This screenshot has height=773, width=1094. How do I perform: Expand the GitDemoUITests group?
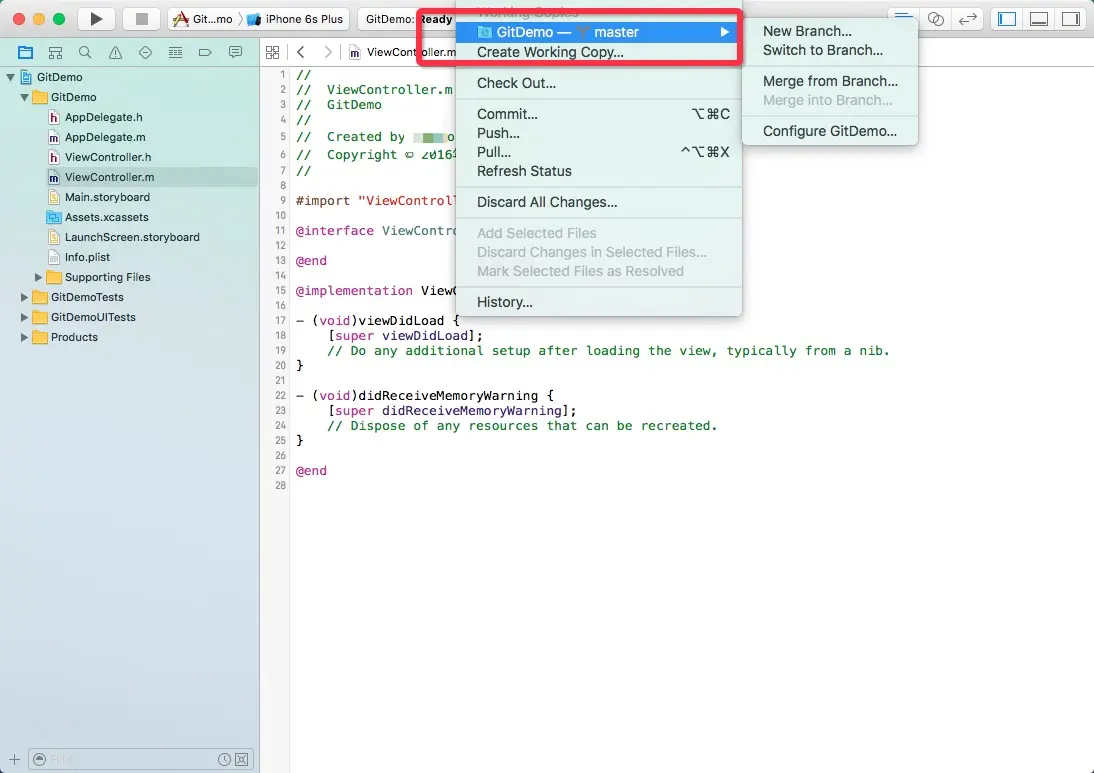click(24, 317)
